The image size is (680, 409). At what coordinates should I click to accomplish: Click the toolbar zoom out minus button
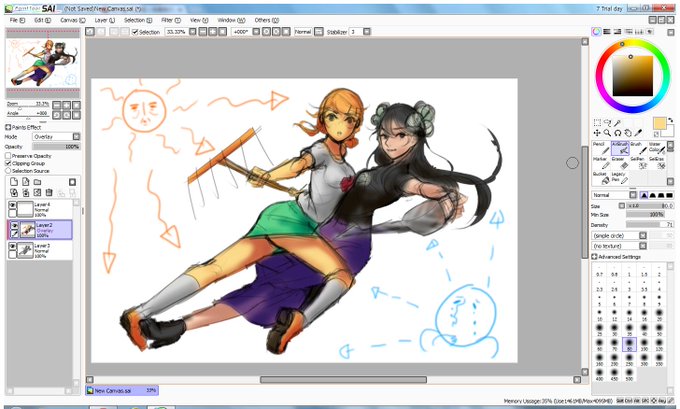pos(203,32)
